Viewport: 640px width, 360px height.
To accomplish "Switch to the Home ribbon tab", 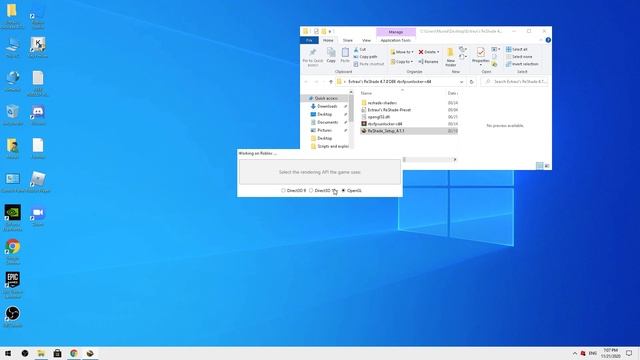I will 328,40.
